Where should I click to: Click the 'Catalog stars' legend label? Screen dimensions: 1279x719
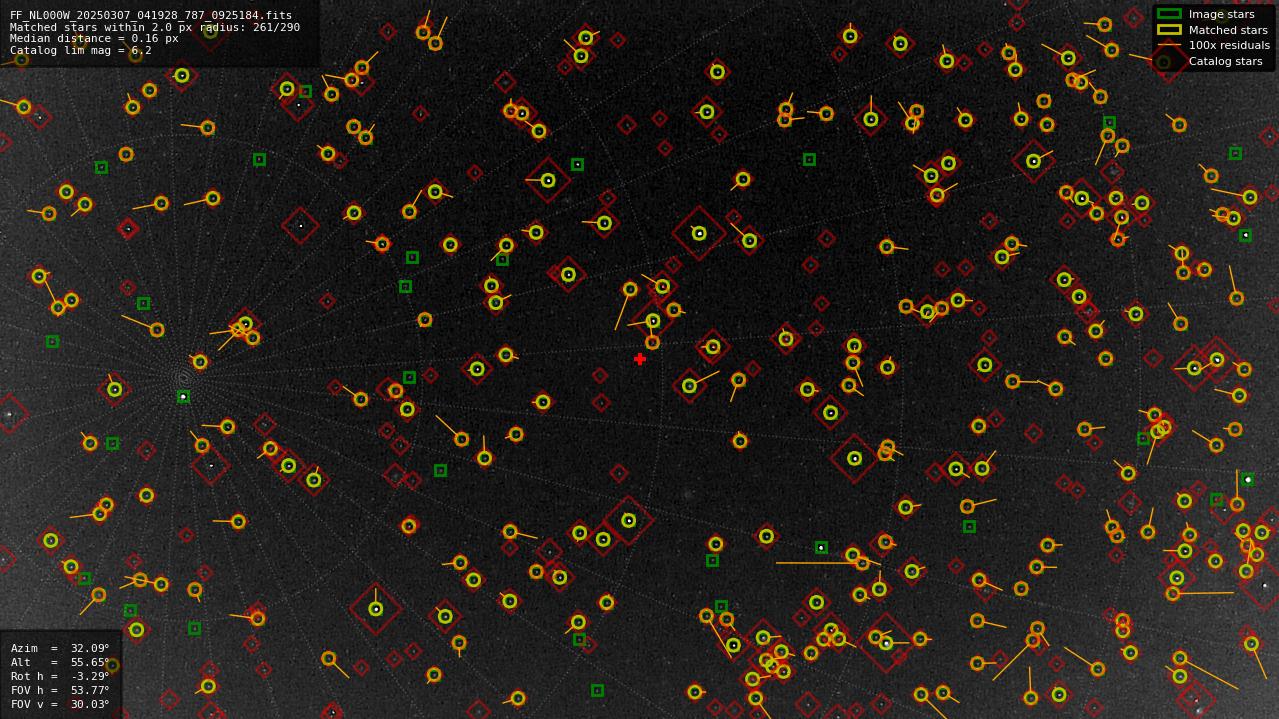(x=1225, y=61)
